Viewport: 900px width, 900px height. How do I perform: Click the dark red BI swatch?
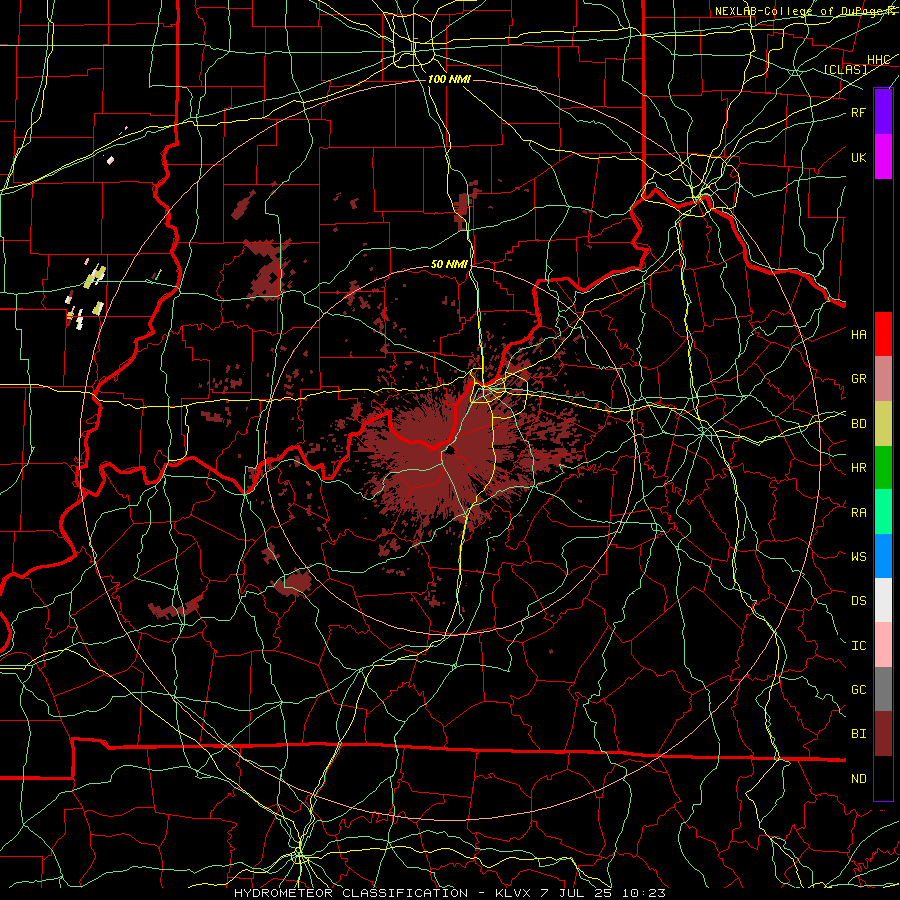pyautogui.click(x=883, y=734)
